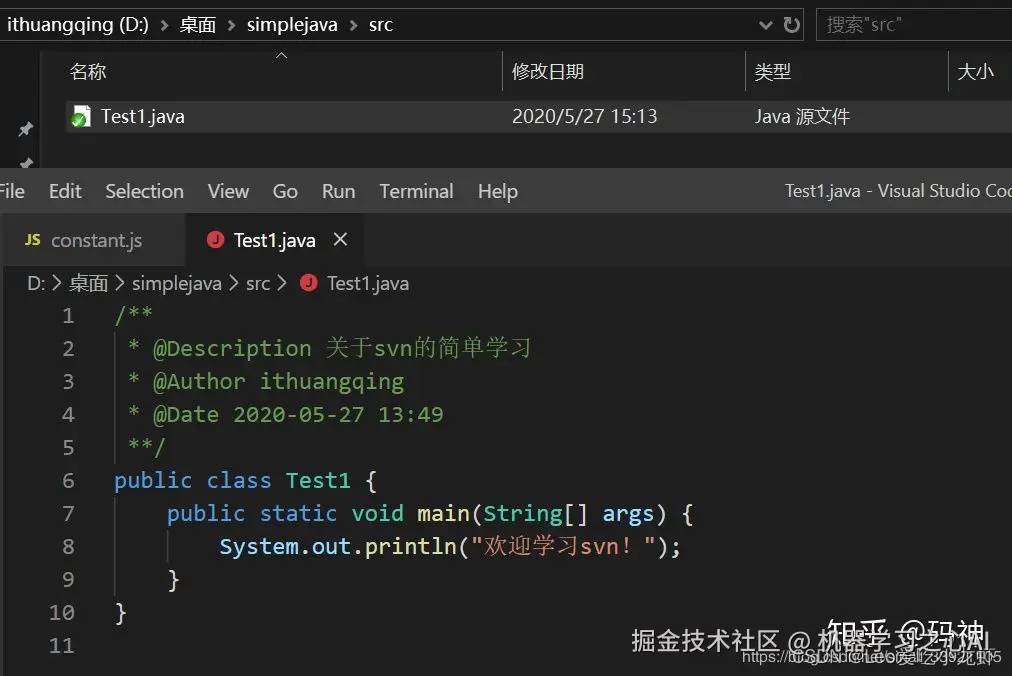The image size is (1012, 676).
Task: Open the Terminal menu
Action: (416, 192)
